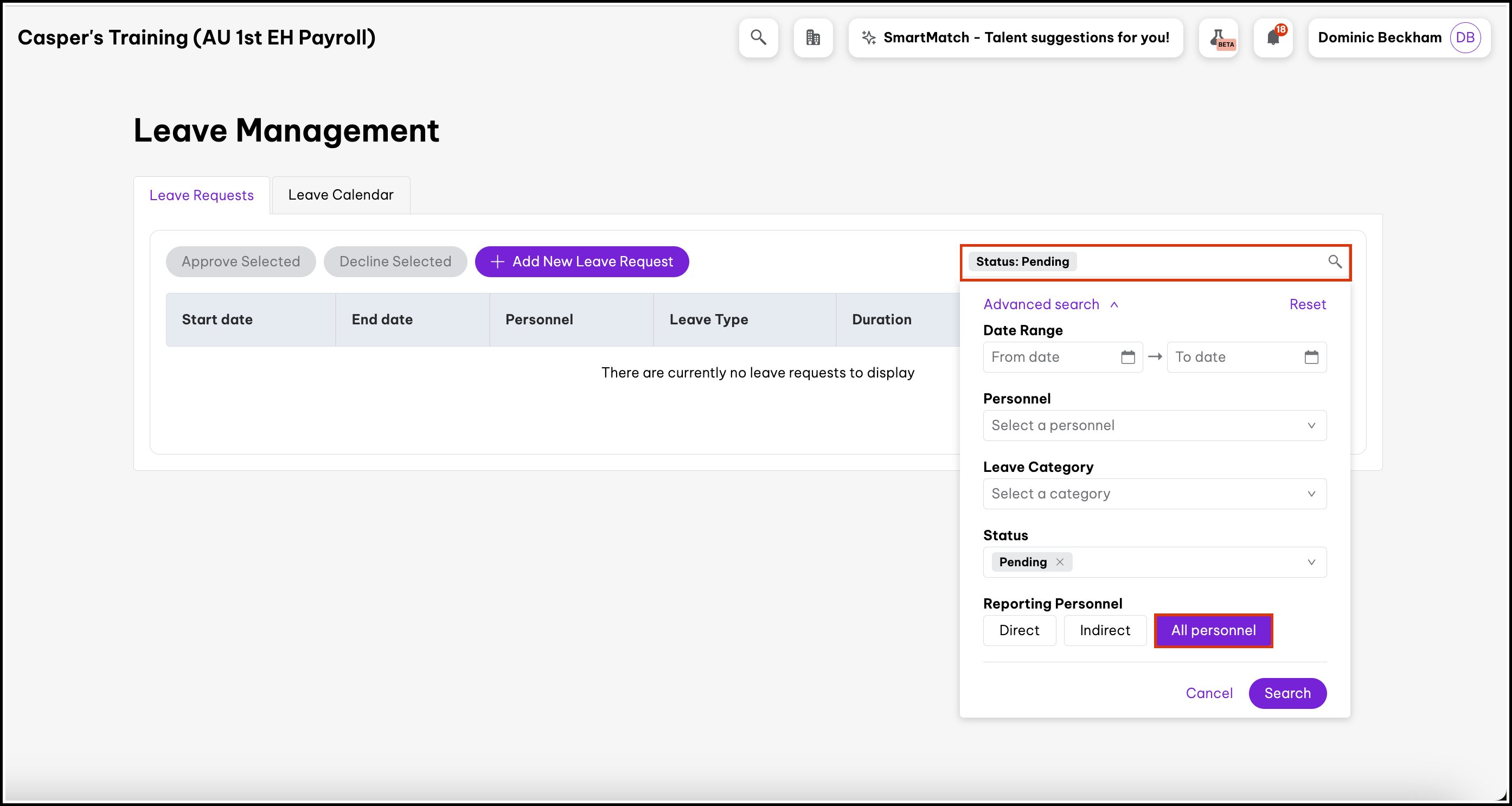Image resolution: width=1512 pixels, height=806 pixels.
Task: Click the DB user avatar circle
Action: coord(1465,37)
